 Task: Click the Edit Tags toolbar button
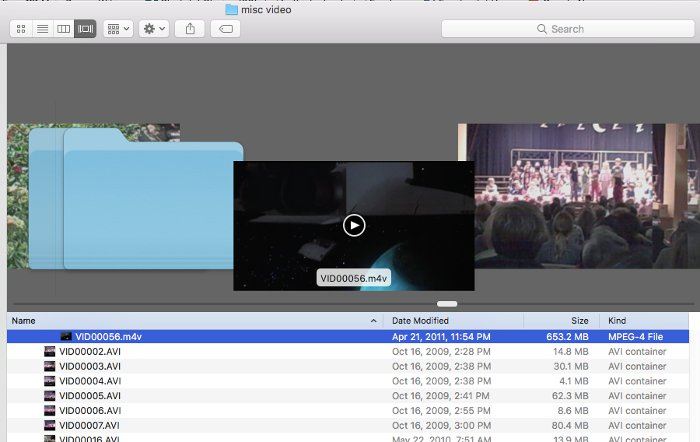[225, 29]
